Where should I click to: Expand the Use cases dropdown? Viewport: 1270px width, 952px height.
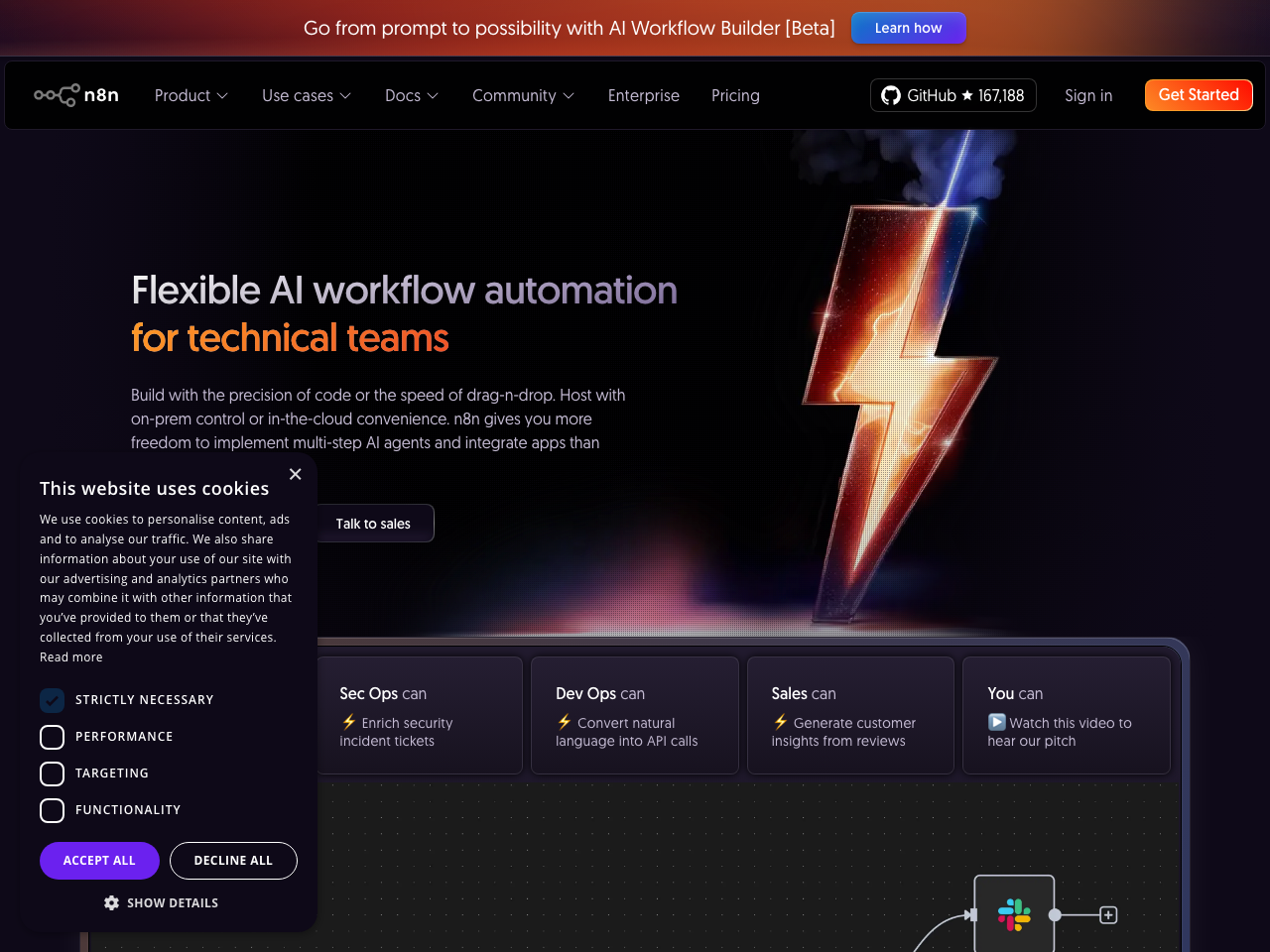(x=306, y=95)
